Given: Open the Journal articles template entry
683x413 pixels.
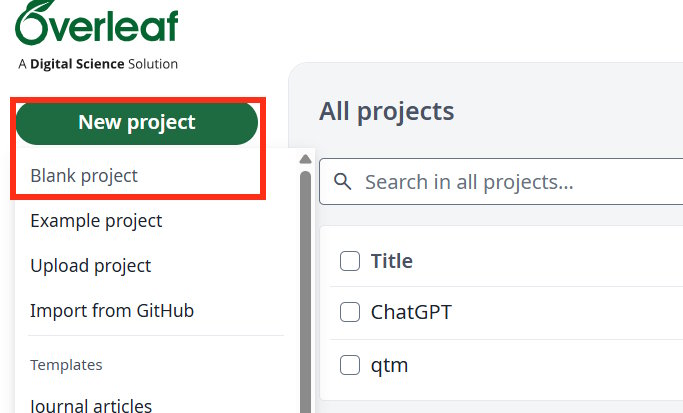Looking at the screenshot, I should 91,405.
